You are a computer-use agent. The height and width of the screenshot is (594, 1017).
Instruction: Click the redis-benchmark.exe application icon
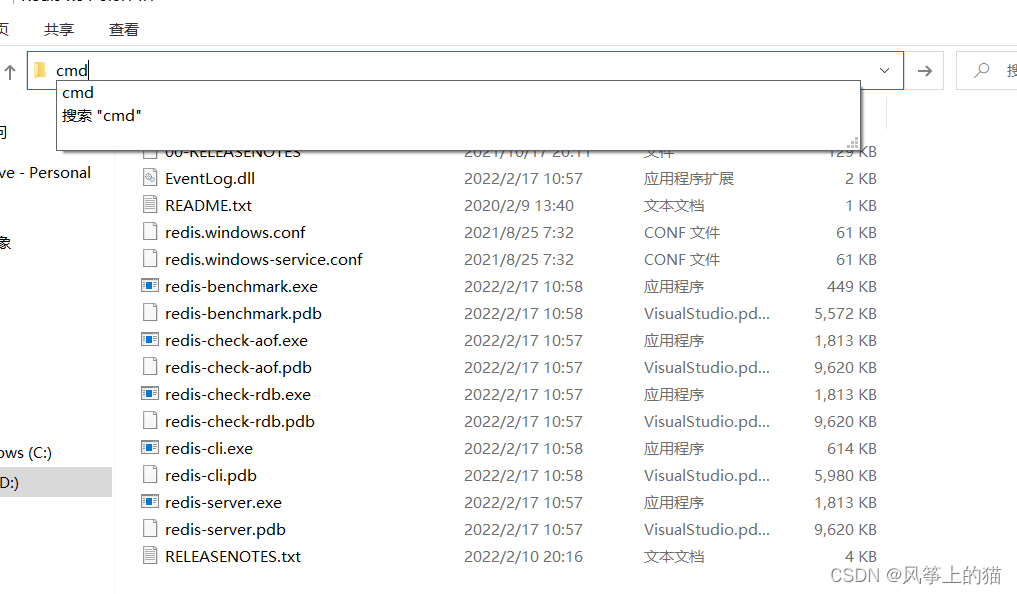(x=150, y=285)
